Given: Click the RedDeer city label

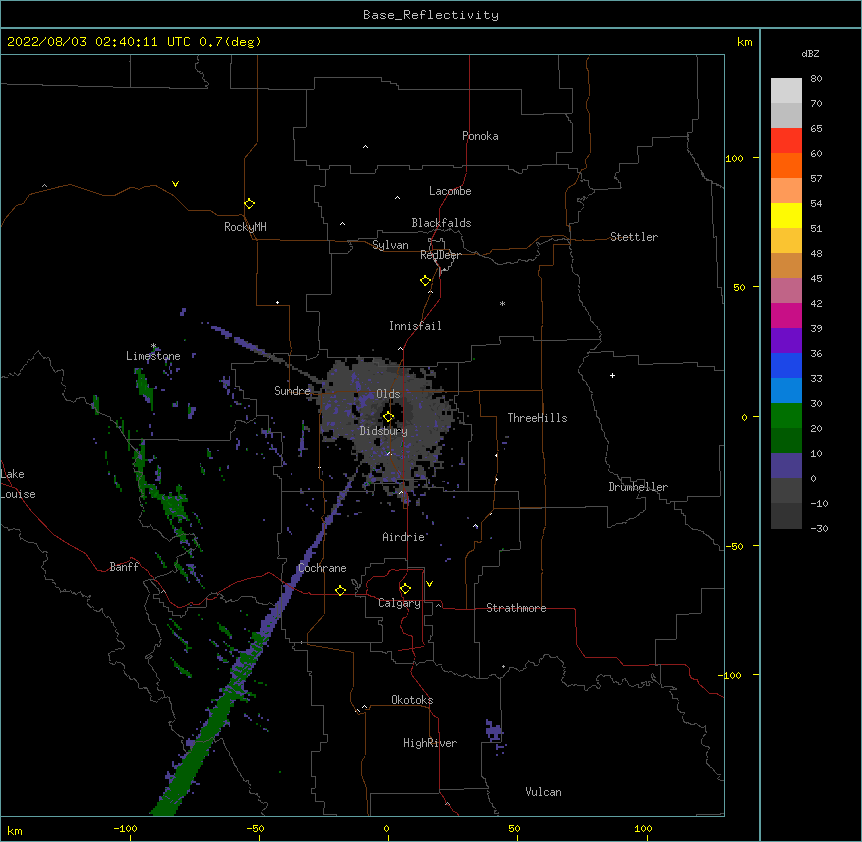Looking at the screenshot, I should [x=440, y=255].
